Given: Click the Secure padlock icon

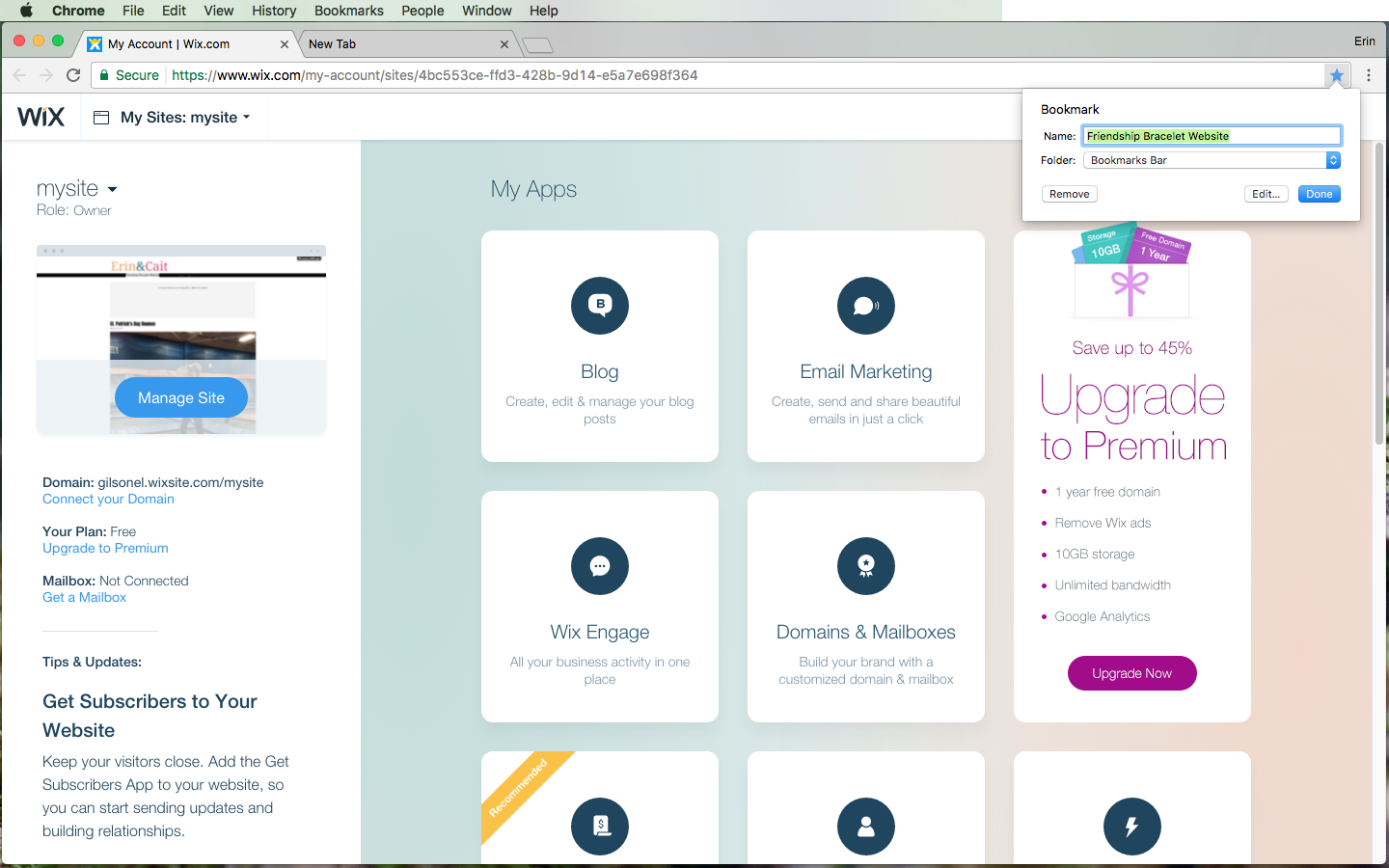Looking at the screenshot, I should [x=104, y=75].
